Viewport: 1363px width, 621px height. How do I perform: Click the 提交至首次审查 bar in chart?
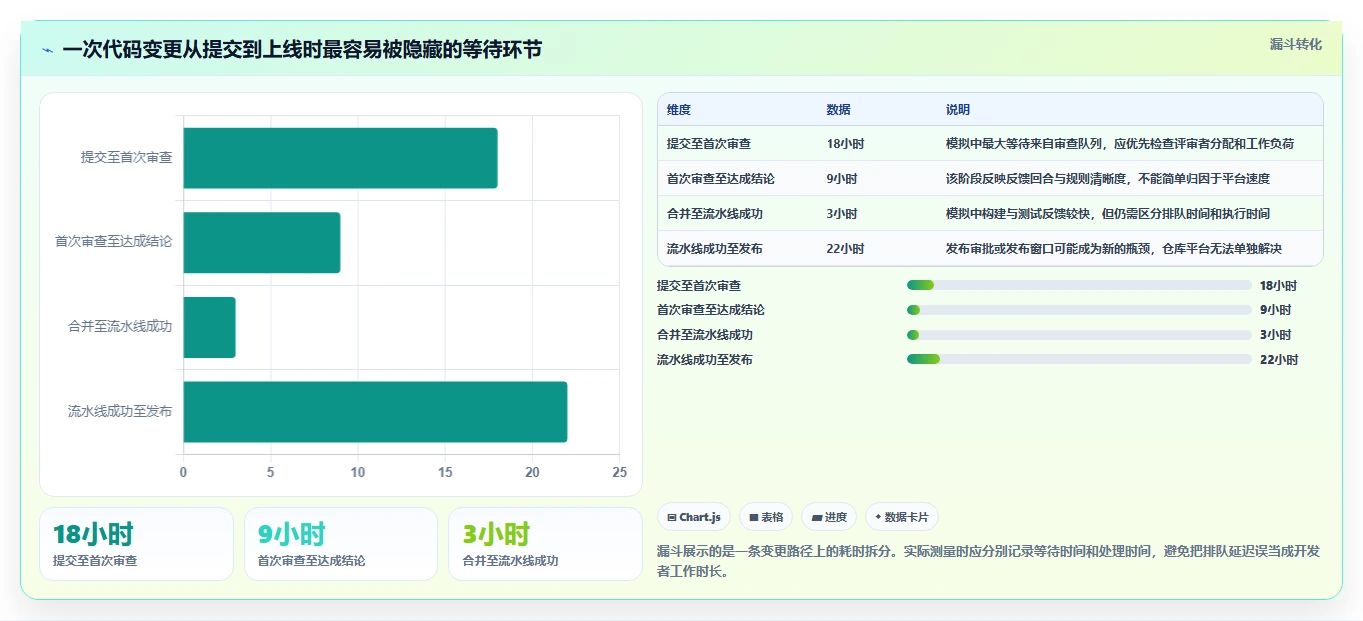point(340,158)
